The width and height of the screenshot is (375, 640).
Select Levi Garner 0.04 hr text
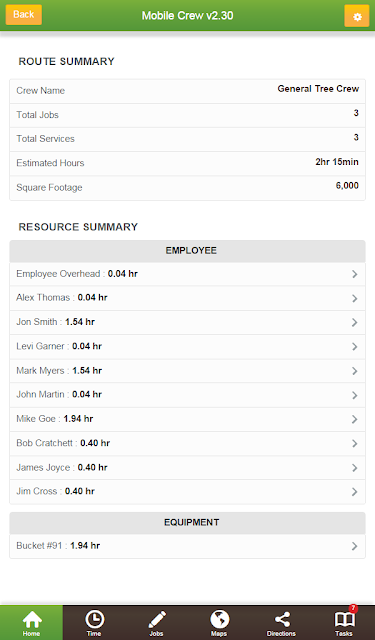[x=59, y=346]
